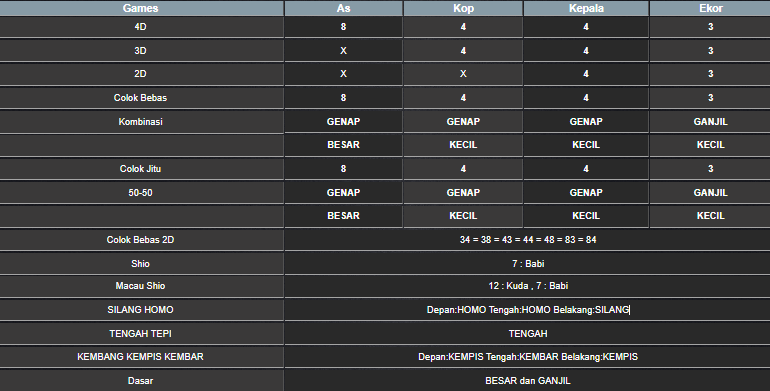This screenshot has width=770, height=391.
Task: Click the Kepala value 4 in Colok Jitu row
Action: 586,168
